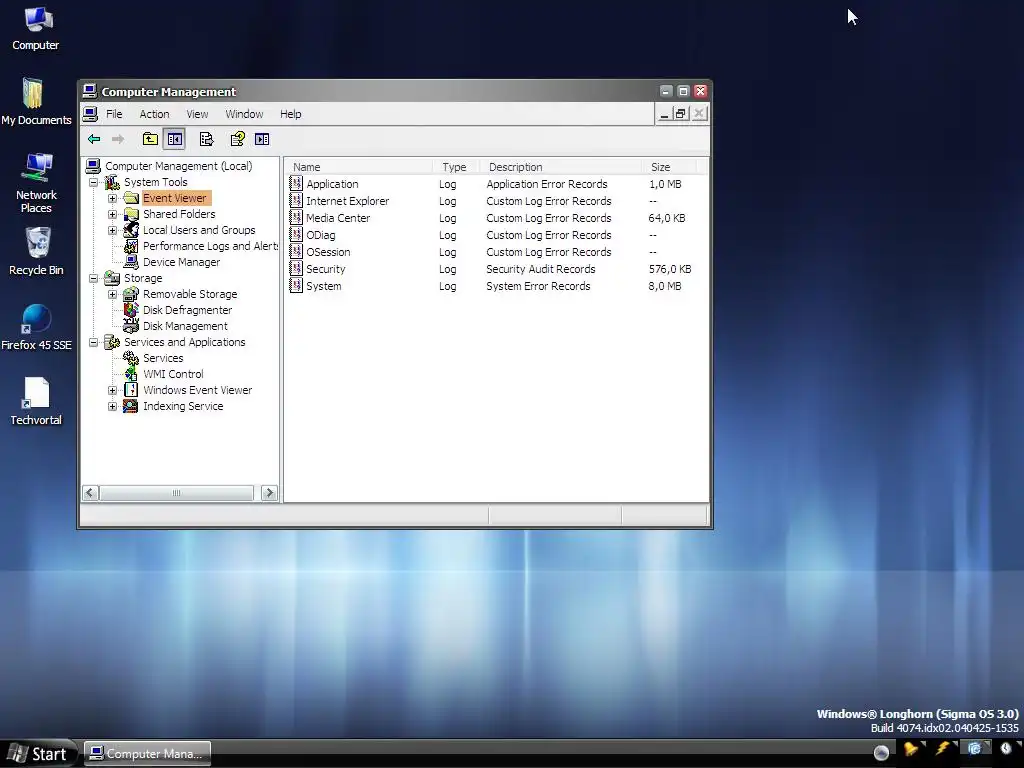Image resolution: width=1024 pixels, height=768 pixels.
Task: Sort list by Name column header
Action: [x=359, y=167]
